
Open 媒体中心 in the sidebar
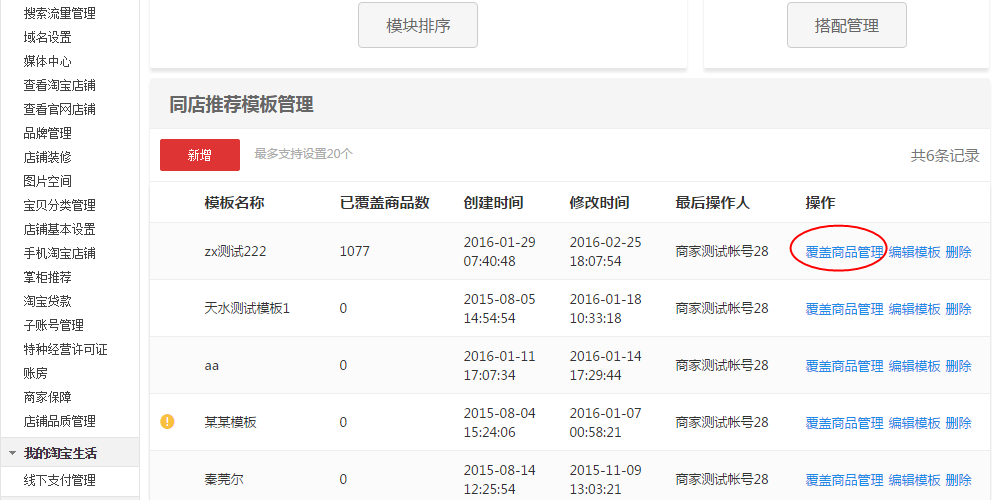(x=47, y=61)
